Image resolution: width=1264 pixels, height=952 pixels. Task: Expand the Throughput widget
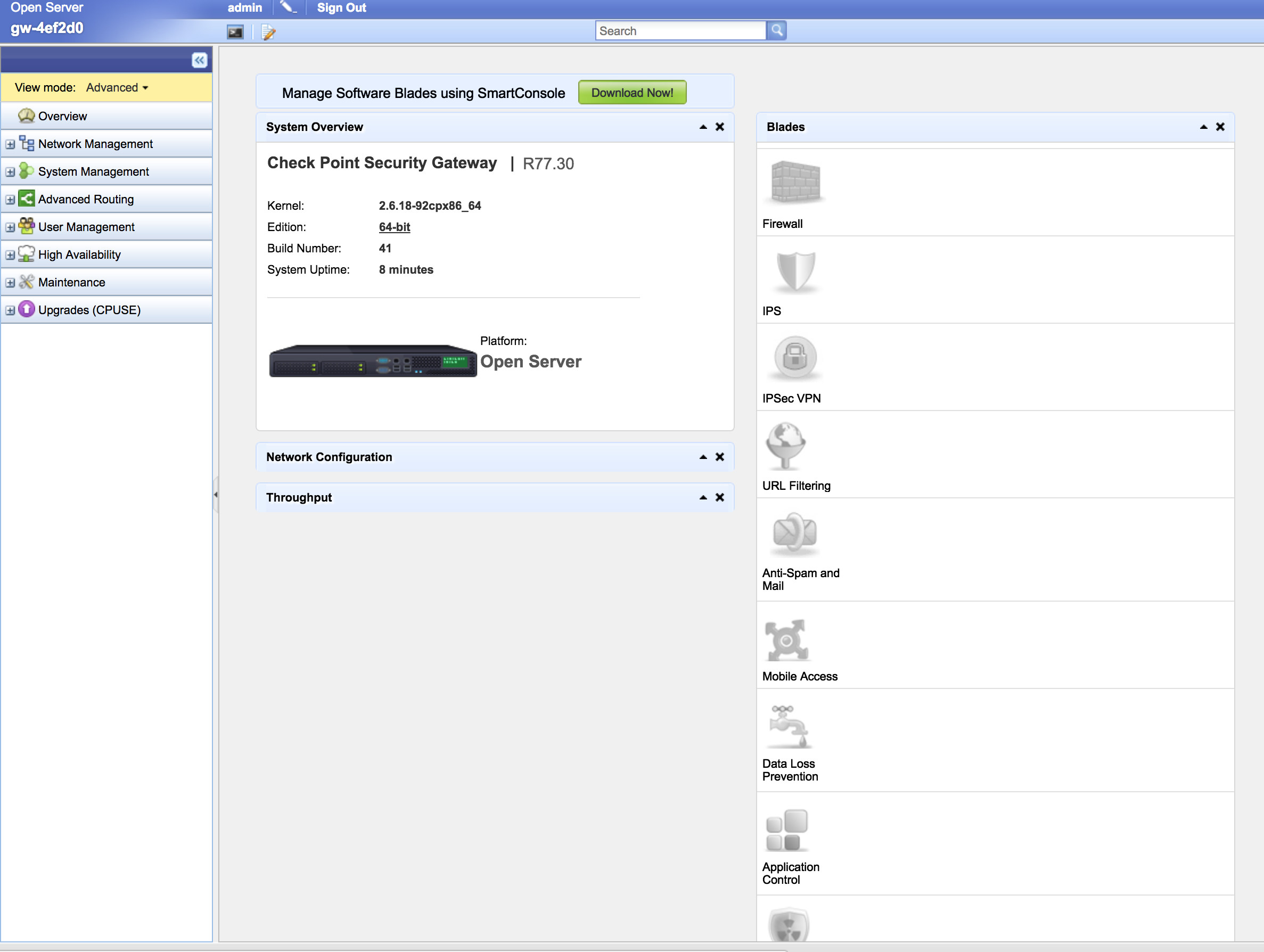pos(703,498)
